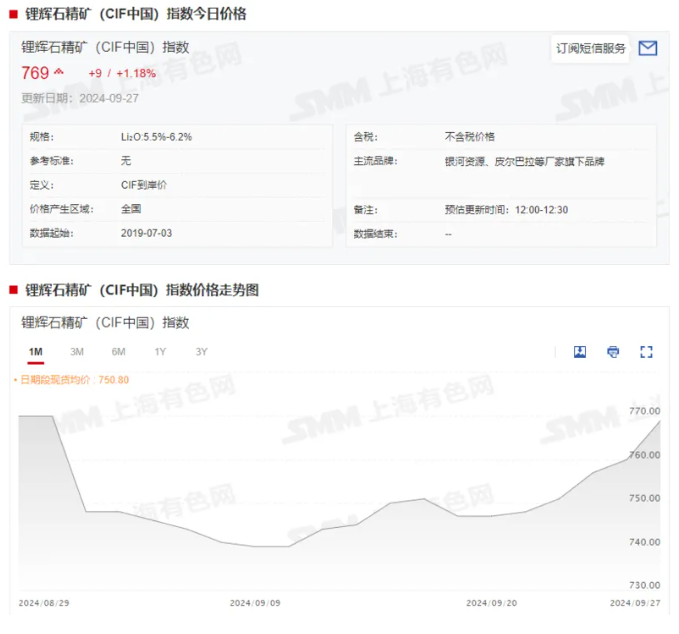
Task: Show the 6M price trend
Action: [x=118, y=352]
